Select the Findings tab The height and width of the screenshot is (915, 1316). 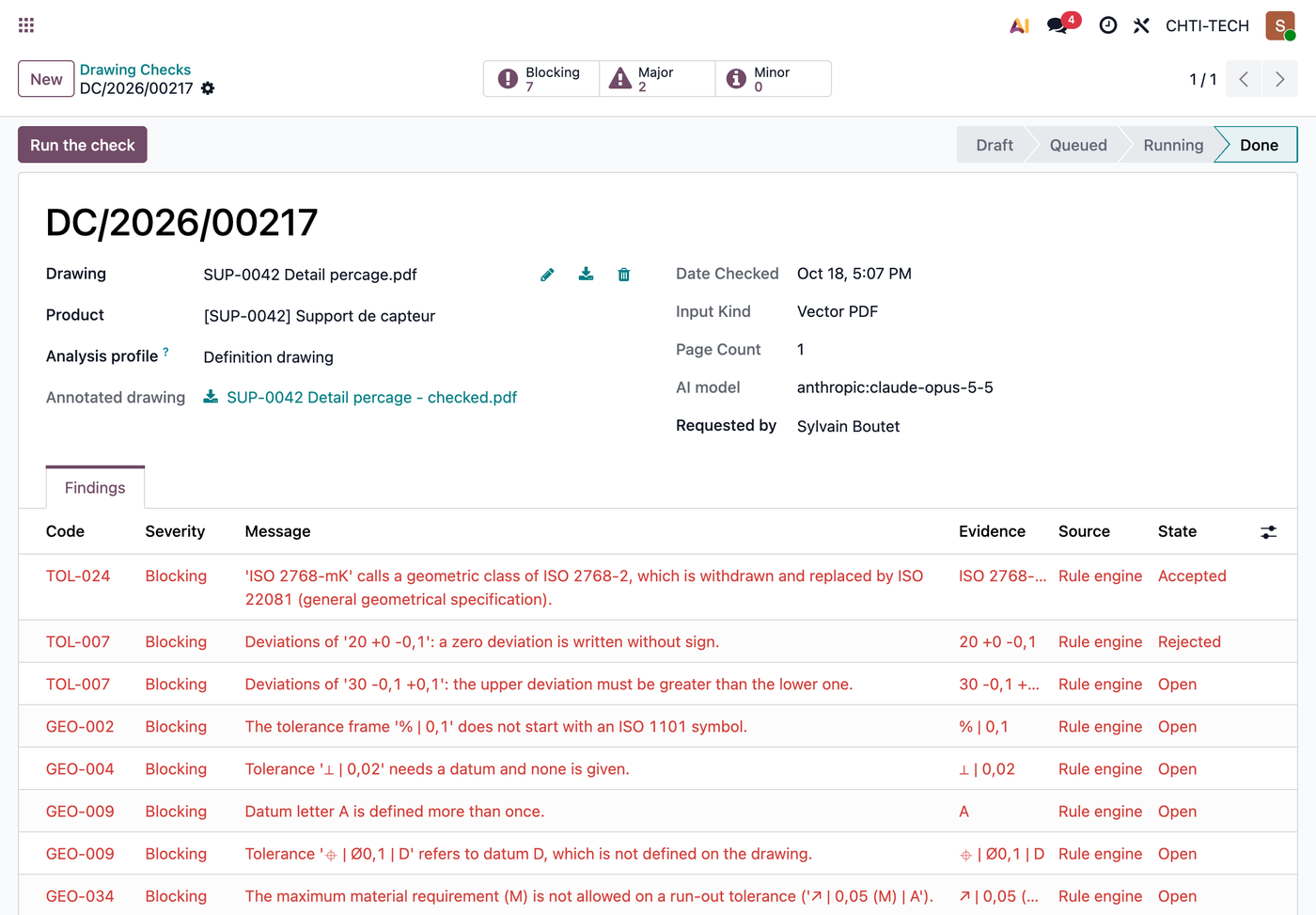click(95, 487)
